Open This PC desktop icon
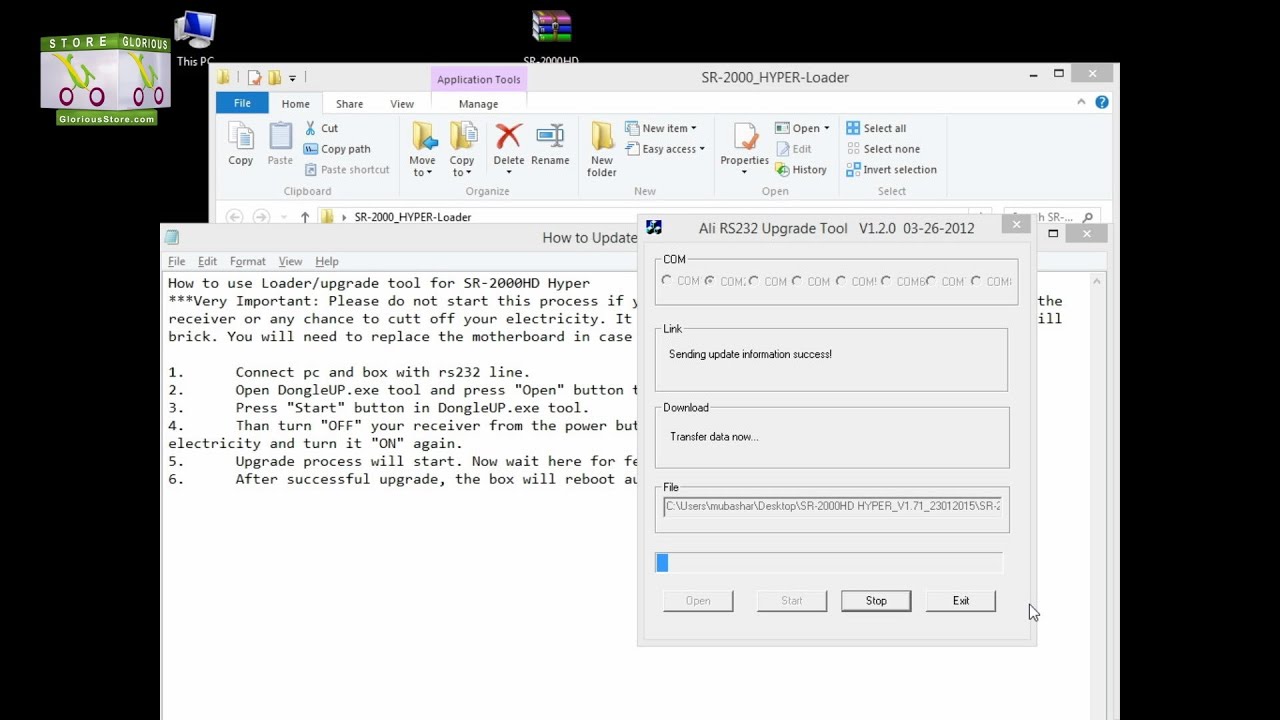The width and height of the screenshot is (1280, 720). pyautogui.click(x=195, y=38)
